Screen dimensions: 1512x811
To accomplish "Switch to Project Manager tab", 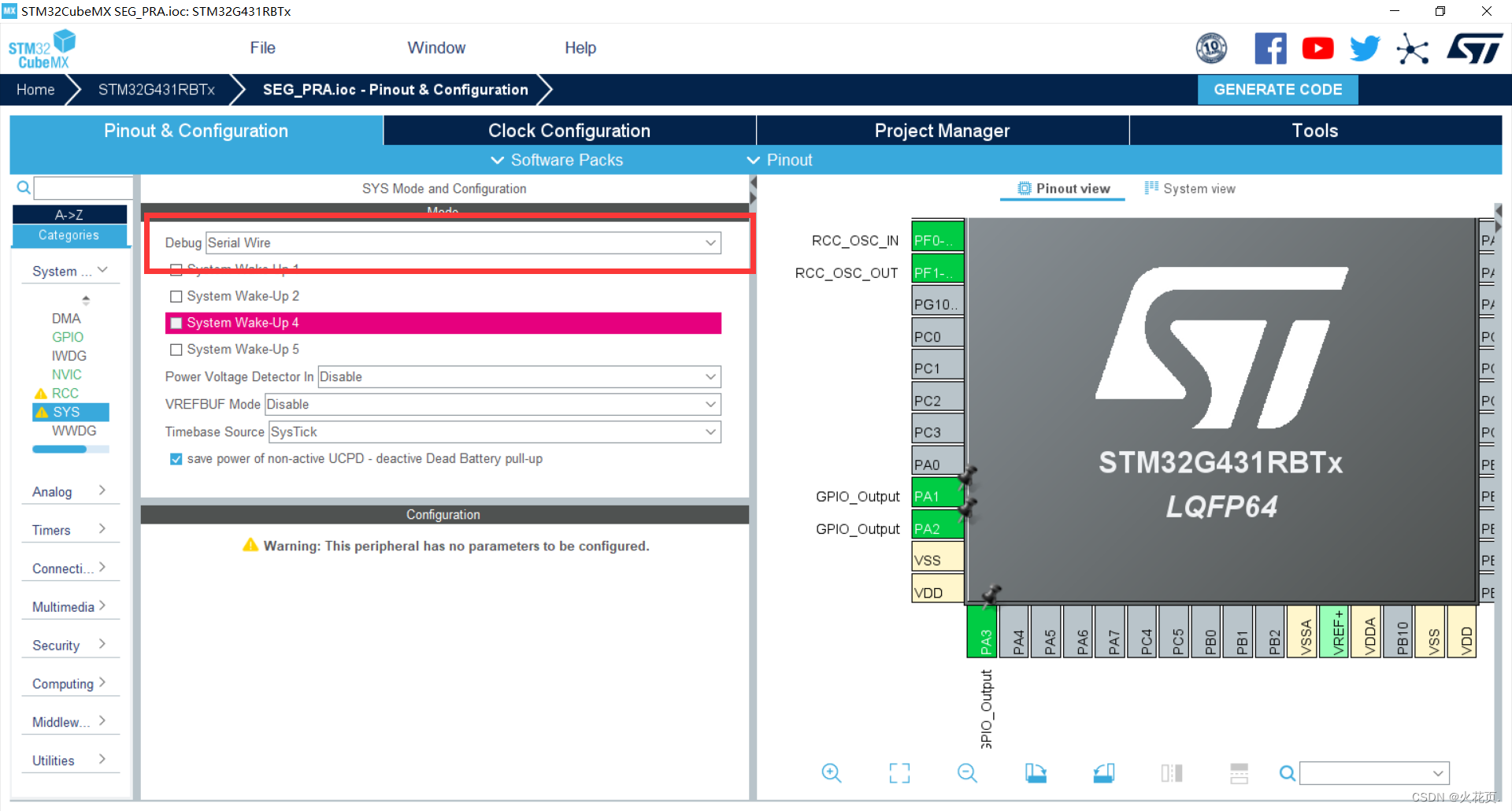I will 943,131.
